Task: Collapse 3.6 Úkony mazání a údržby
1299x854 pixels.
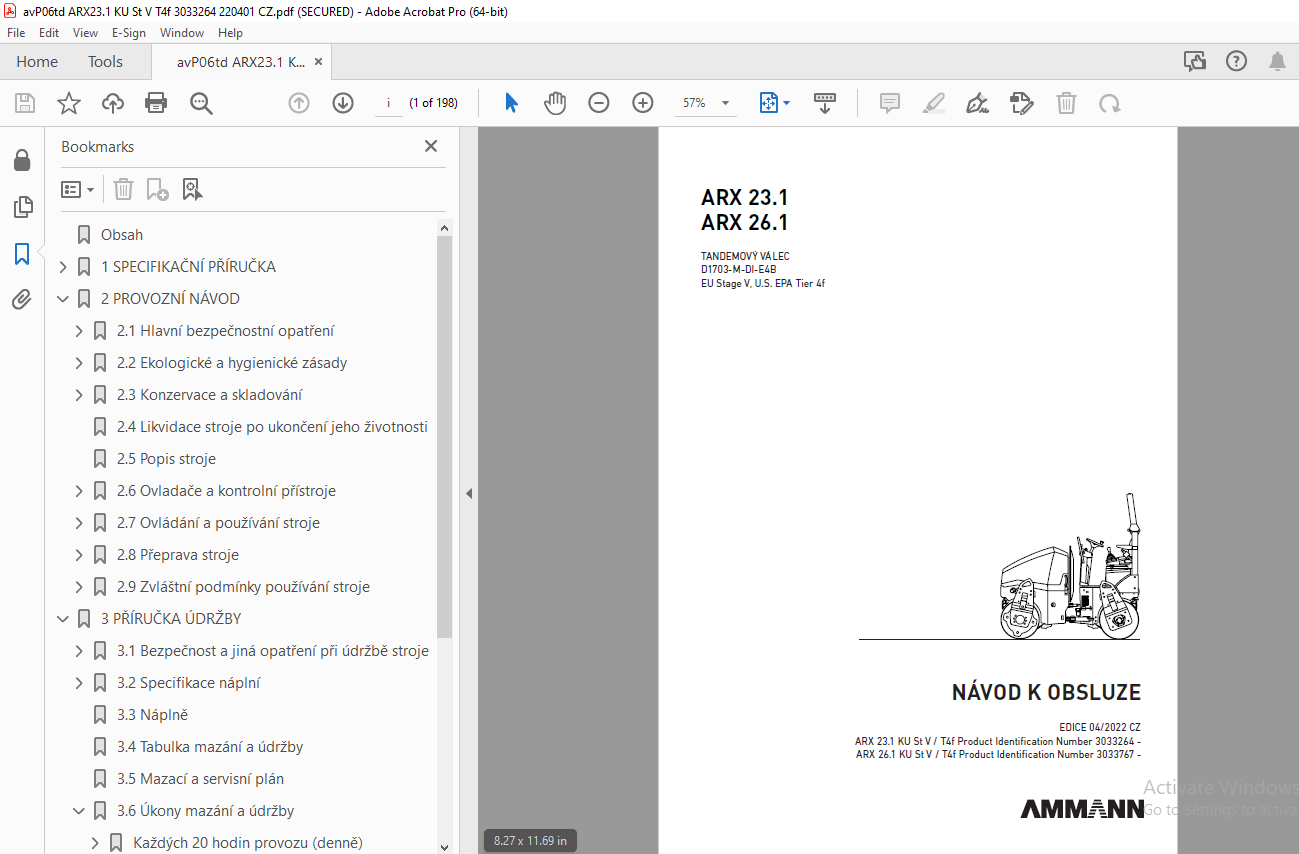Action: [79, 811]
